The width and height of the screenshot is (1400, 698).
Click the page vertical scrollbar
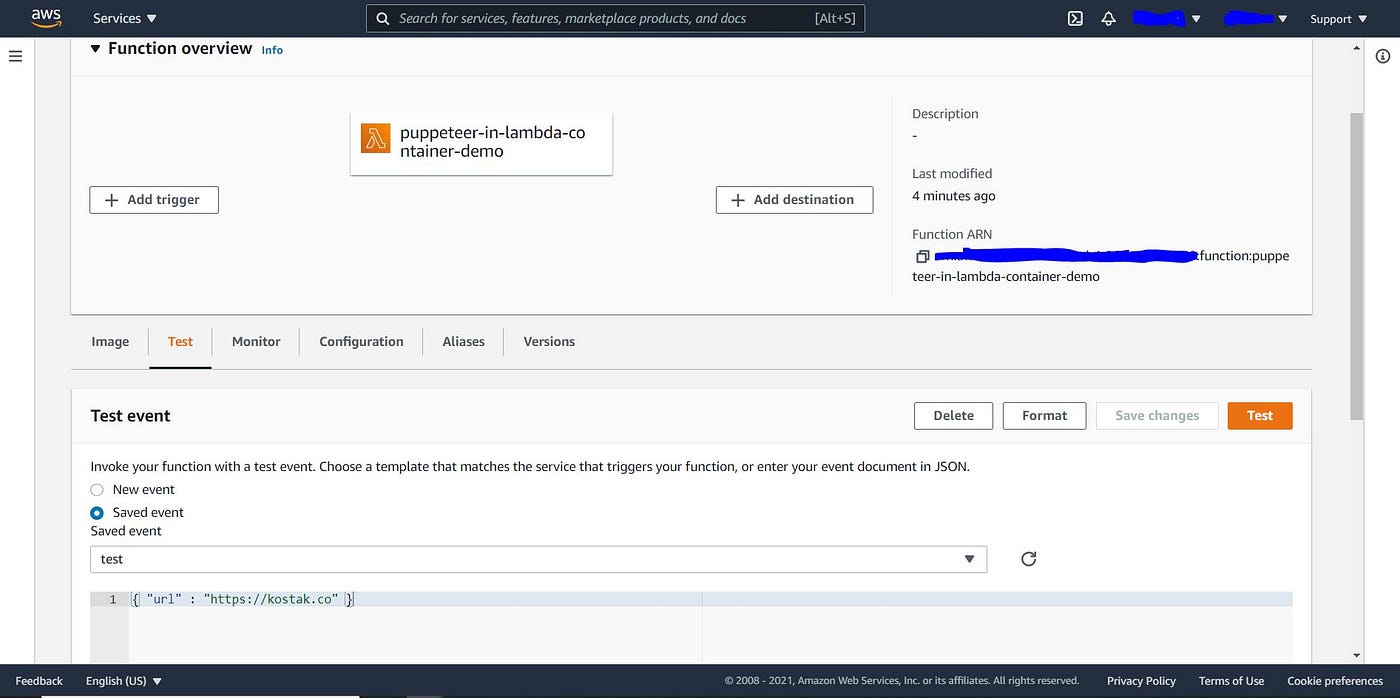[1356, 265]
